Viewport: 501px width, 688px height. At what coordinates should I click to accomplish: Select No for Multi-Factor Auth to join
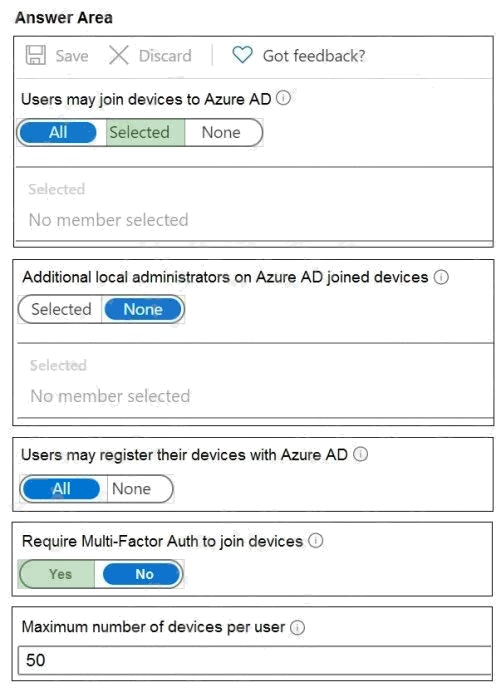point(142,574)
